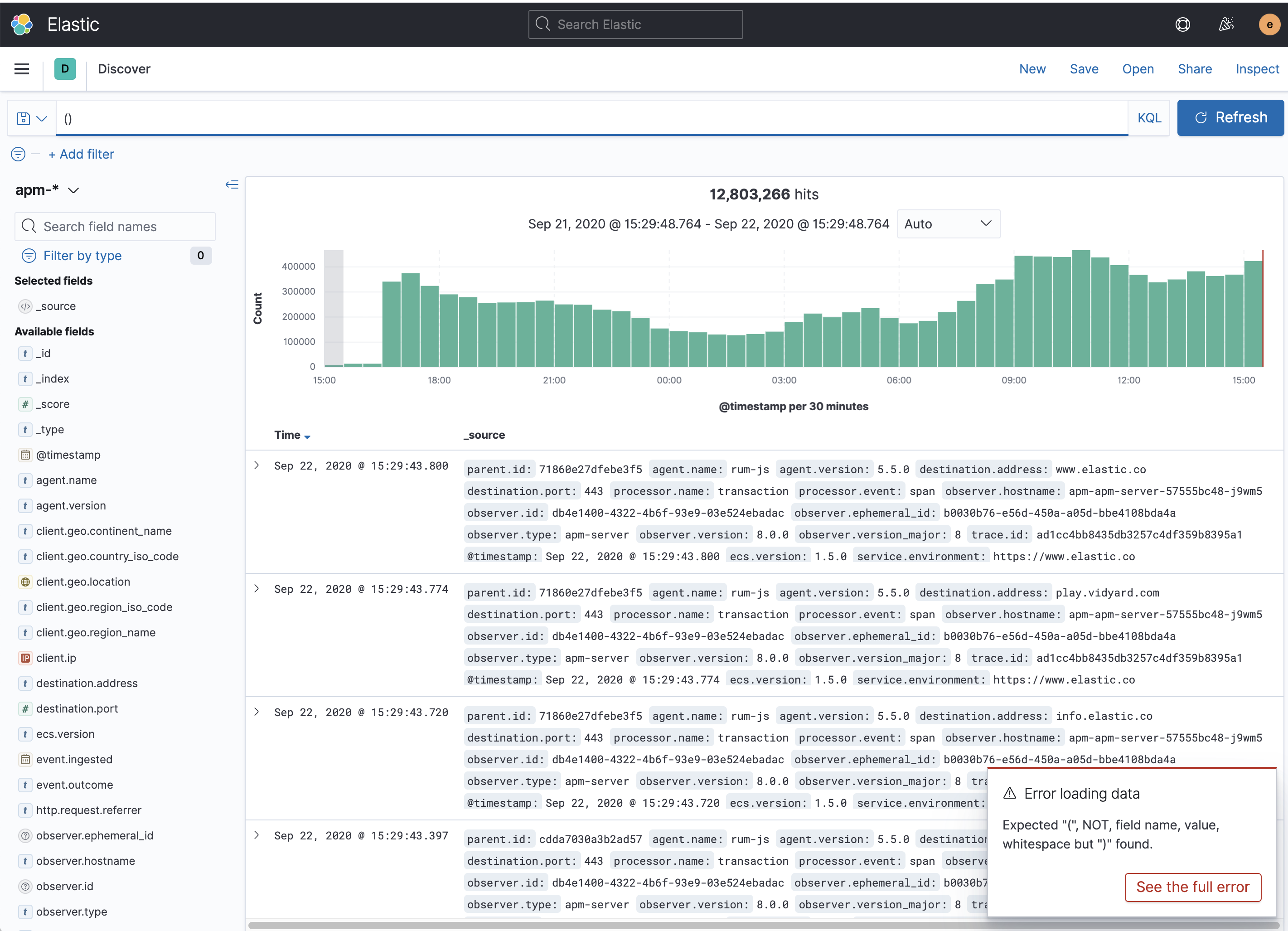Viewport: 1288px width, 931px height.
Task: Collapse the fields sidebar with the arrow icon
Action: pyautogui.click(x=232, y=184)
